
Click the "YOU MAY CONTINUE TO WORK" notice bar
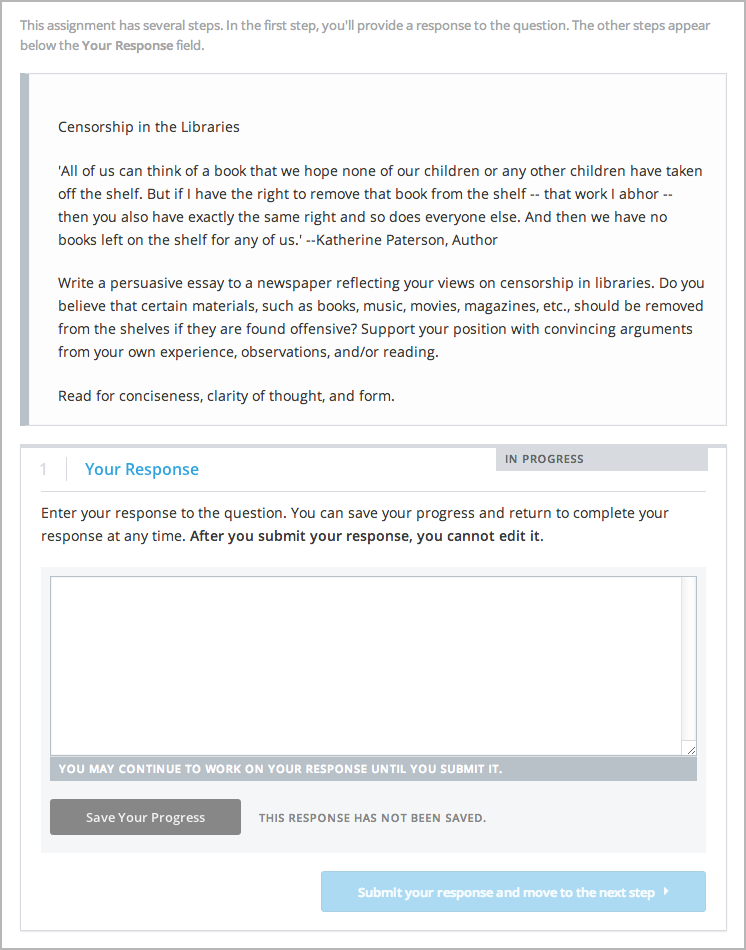point(280,769)
